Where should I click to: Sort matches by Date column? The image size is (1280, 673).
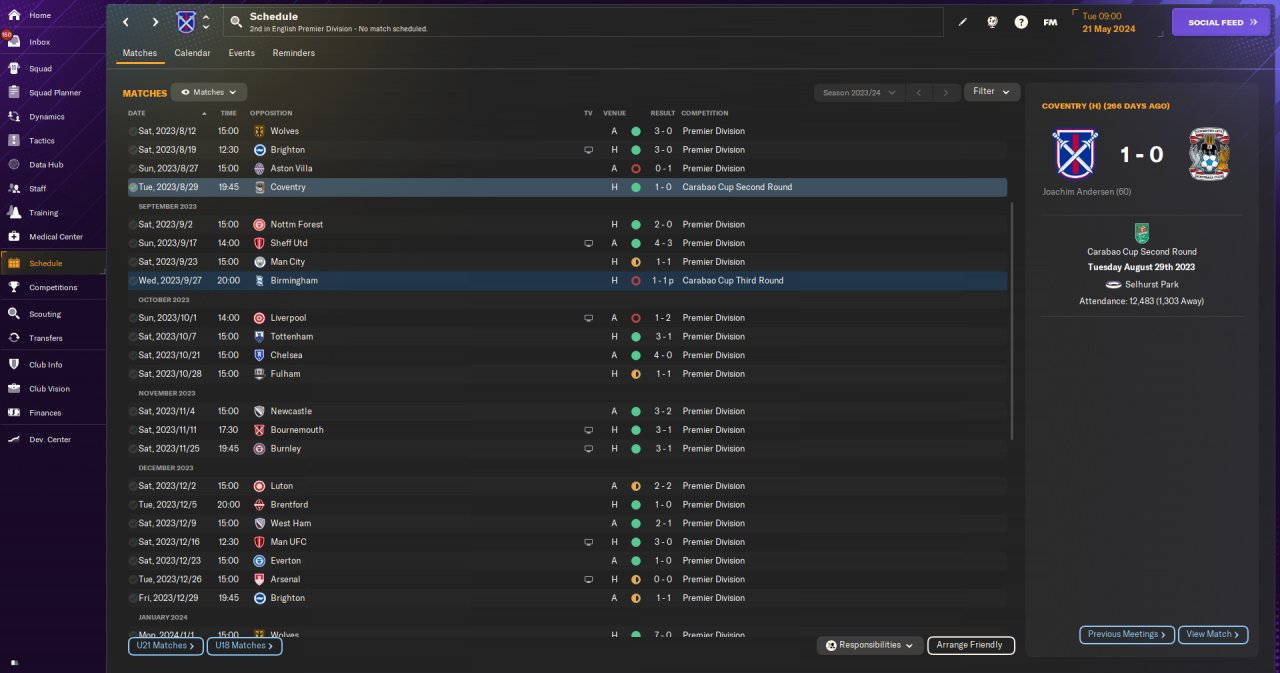click(x=136, y=113)
